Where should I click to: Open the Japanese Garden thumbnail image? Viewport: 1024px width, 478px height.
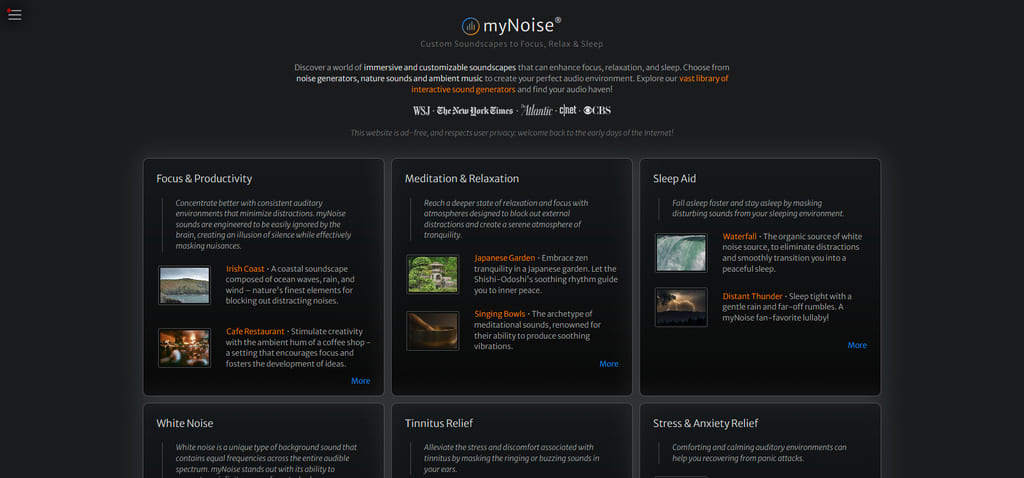pos(432,274)
